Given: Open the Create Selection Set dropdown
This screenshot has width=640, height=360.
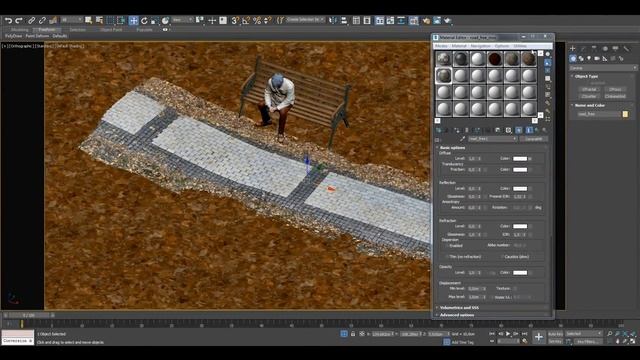Looking at the screenshot, I should point(304,20).
